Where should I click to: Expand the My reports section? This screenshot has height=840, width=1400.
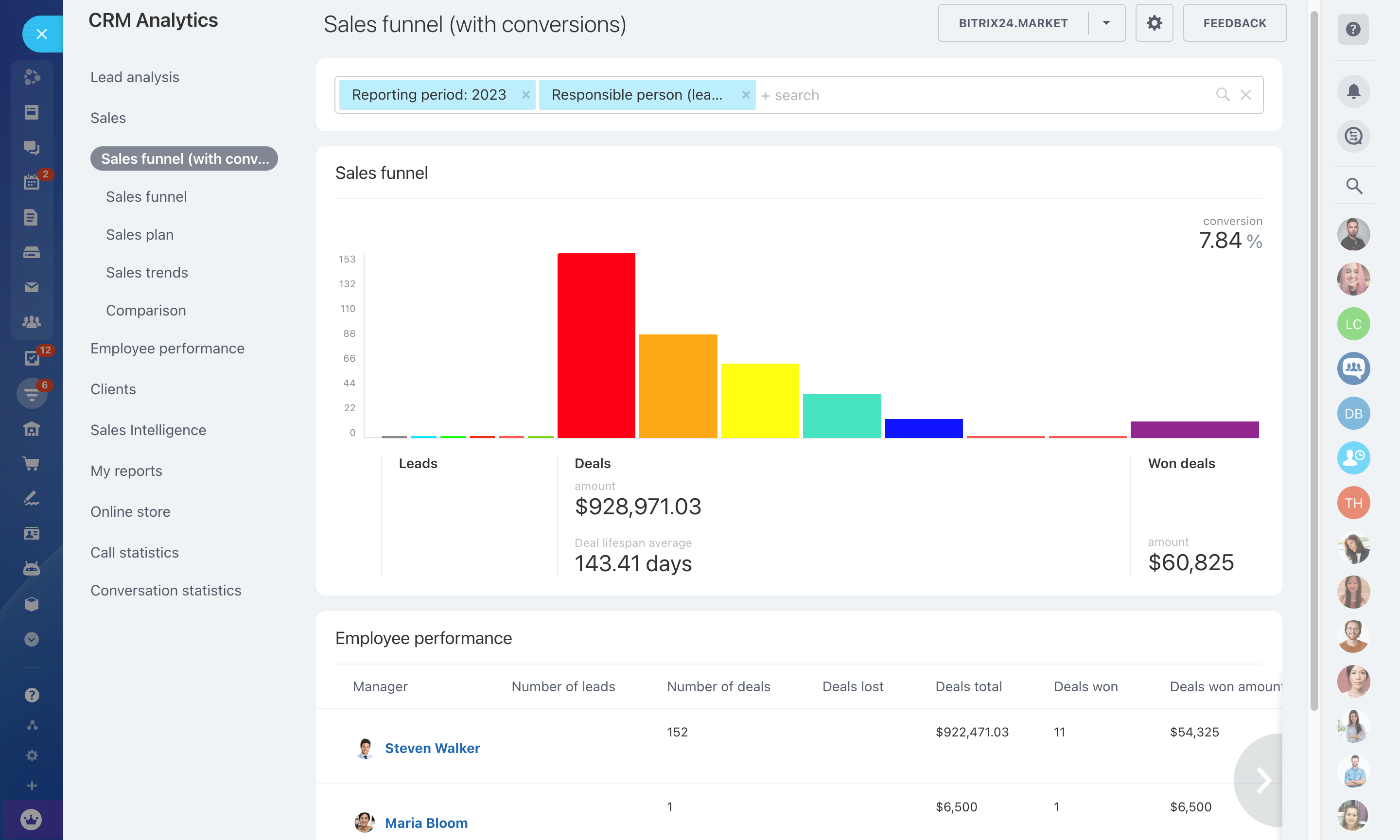(126, 470)
